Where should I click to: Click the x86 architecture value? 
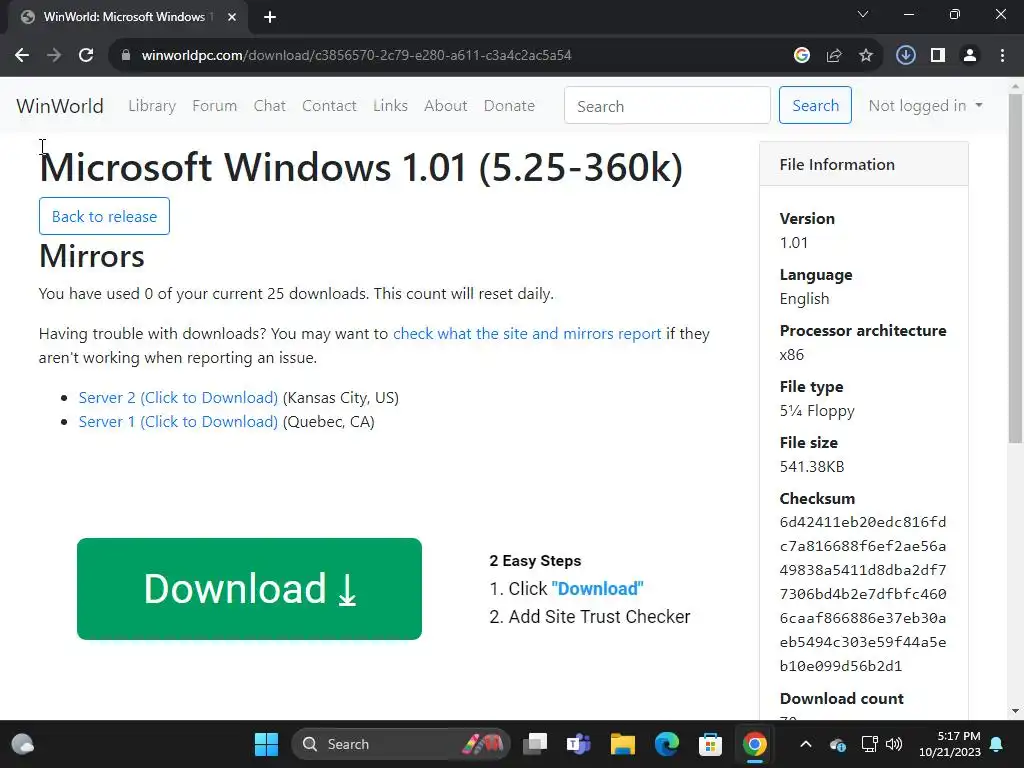(x=792, y=355)
